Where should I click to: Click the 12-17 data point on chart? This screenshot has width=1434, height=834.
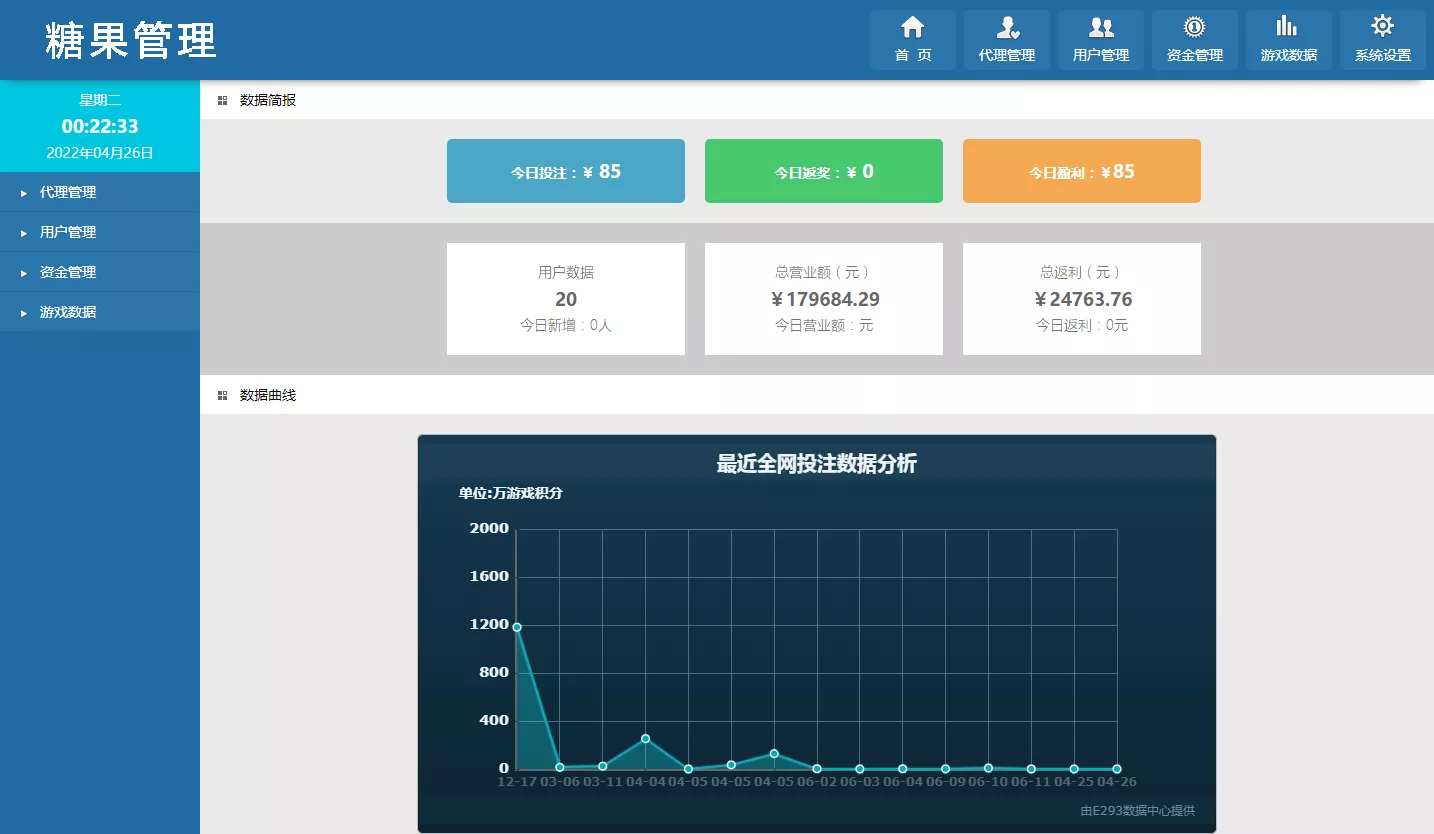click(517, 627)
